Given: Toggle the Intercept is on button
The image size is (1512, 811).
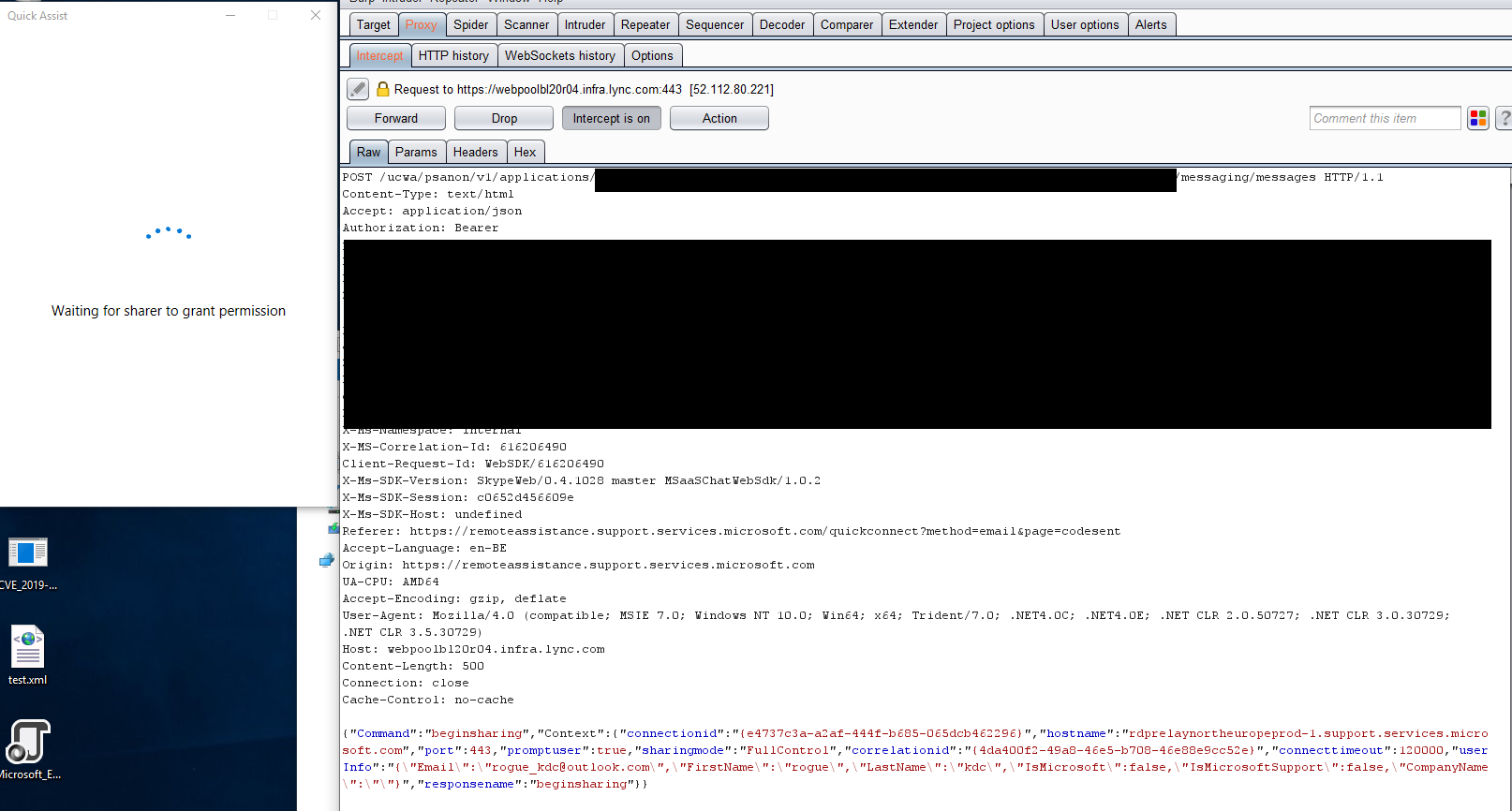Looking at the screenshot, I should 612,118.
